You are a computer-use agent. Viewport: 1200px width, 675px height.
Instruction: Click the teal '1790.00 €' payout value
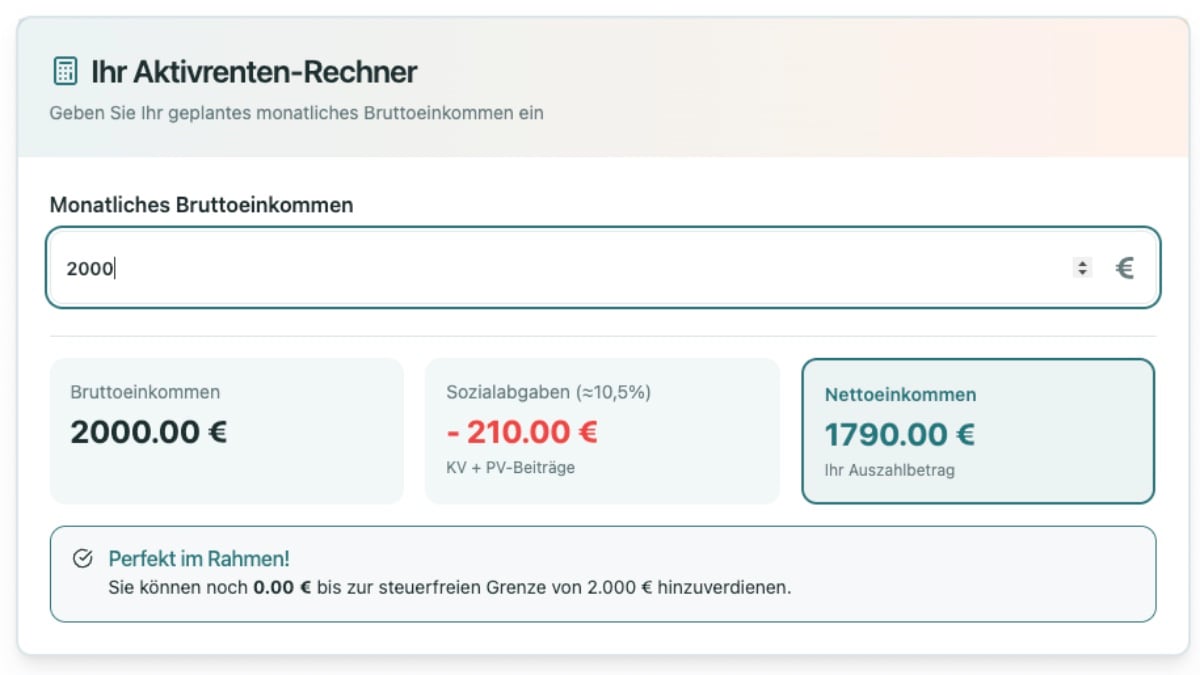coord(899,434)
